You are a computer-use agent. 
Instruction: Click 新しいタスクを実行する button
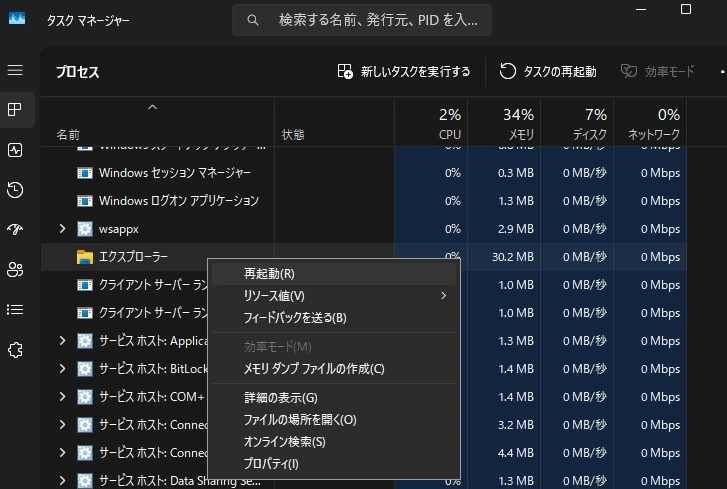coord(403,72)
